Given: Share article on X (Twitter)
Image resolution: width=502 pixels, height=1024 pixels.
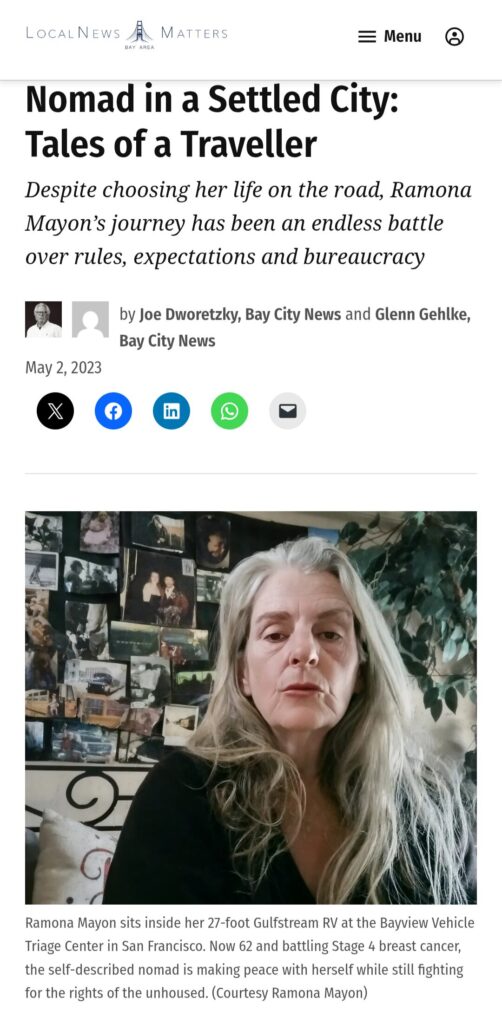Looking at the screenshot, I should point(55,411).
